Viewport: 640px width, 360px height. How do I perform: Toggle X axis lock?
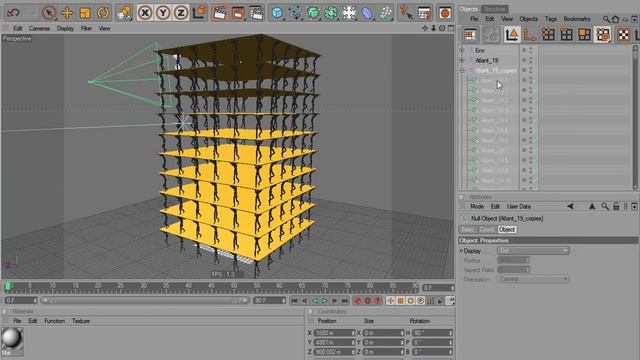145,13
